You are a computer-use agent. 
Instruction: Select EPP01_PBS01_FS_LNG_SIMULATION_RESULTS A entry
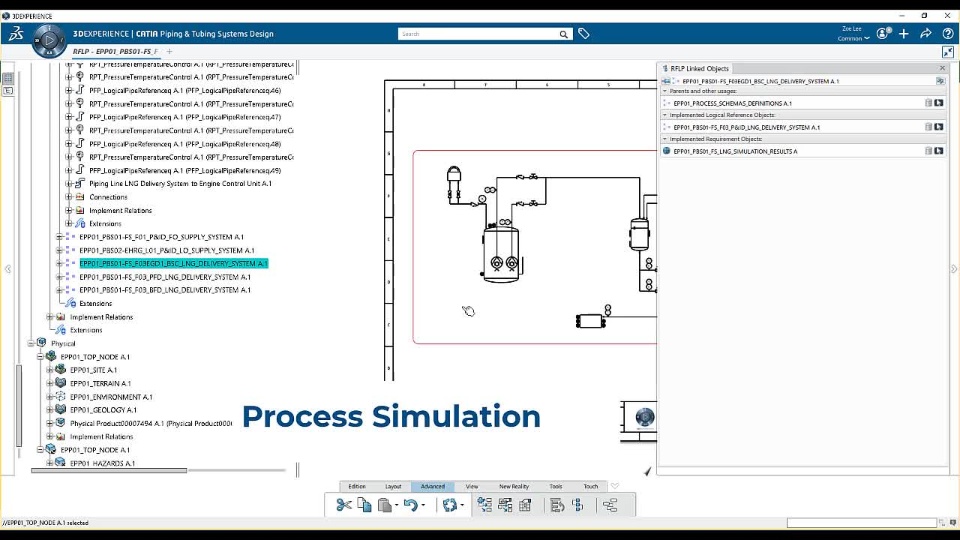[735, 151]
